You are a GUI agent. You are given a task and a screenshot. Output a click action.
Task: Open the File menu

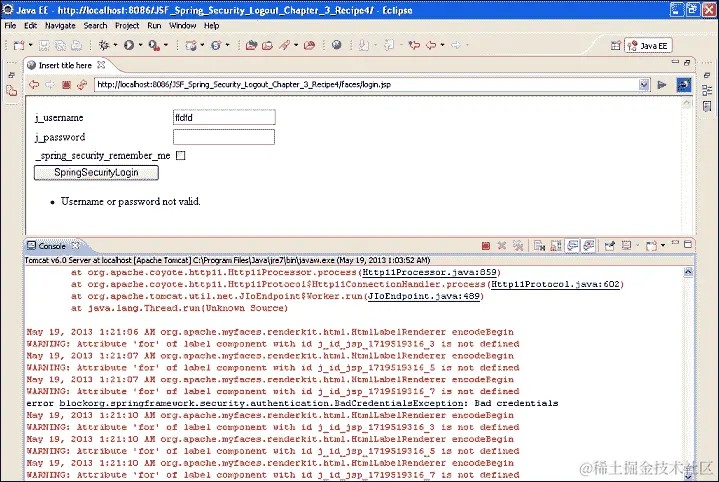coord(10,26)
